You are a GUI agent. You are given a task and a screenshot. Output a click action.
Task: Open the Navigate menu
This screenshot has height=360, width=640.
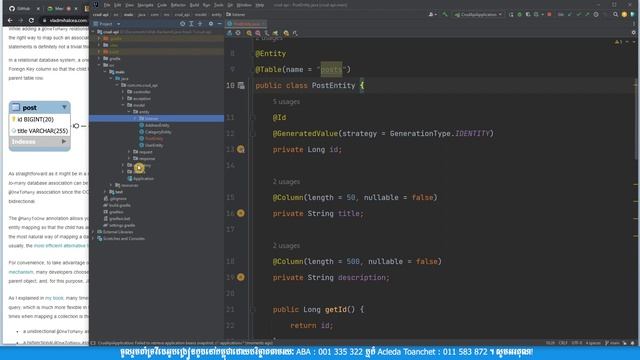tap(145, 5)
